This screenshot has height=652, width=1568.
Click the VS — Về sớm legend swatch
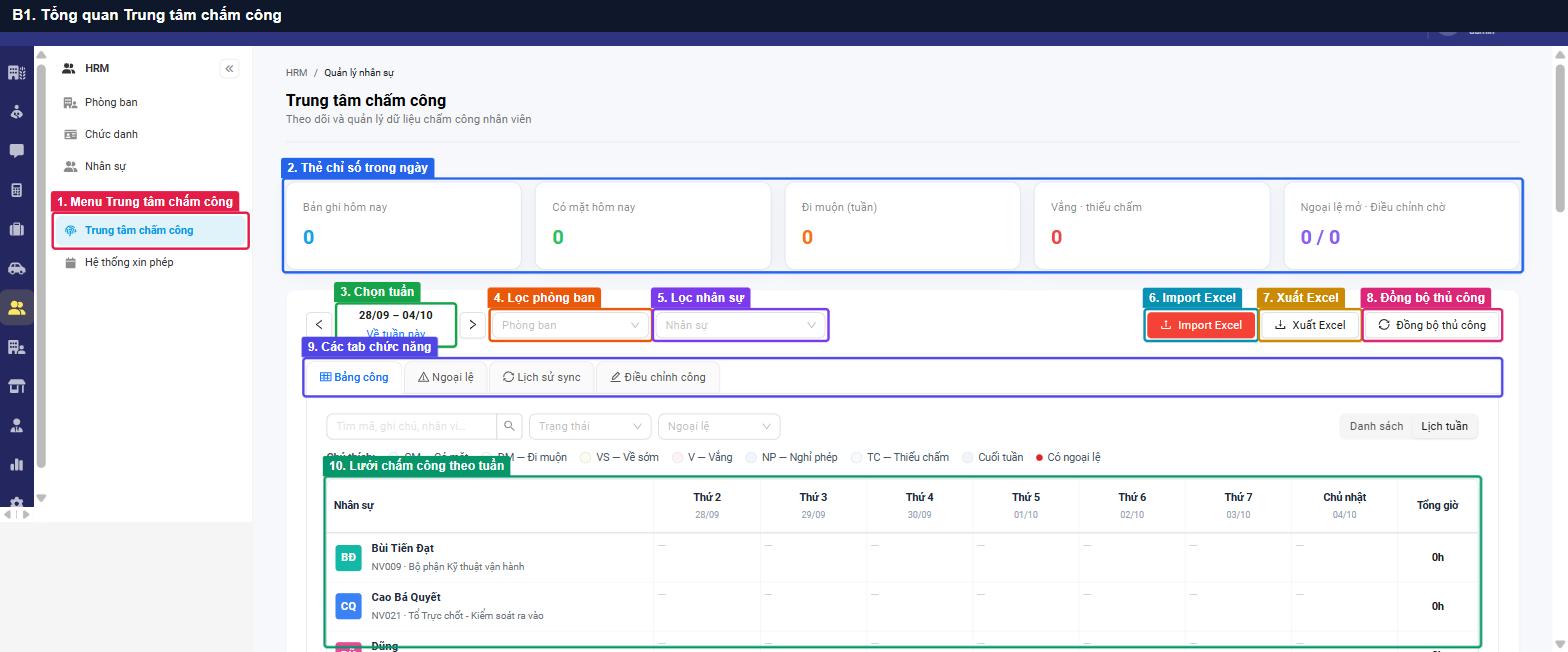click(585, 457)
